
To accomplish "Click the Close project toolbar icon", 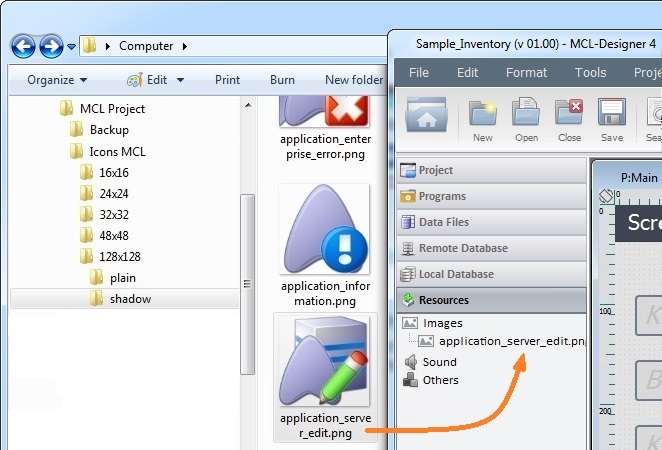I will (x=569, y=115).
